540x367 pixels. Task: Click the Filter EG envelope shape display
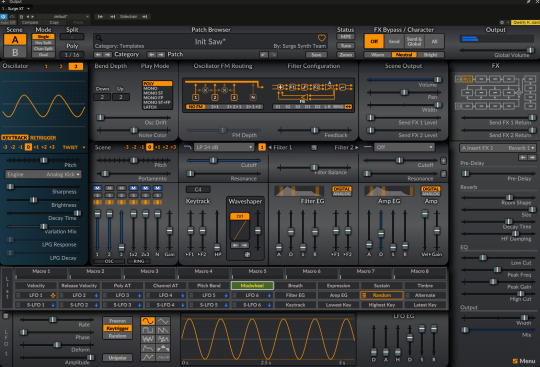tap(299, 191)
